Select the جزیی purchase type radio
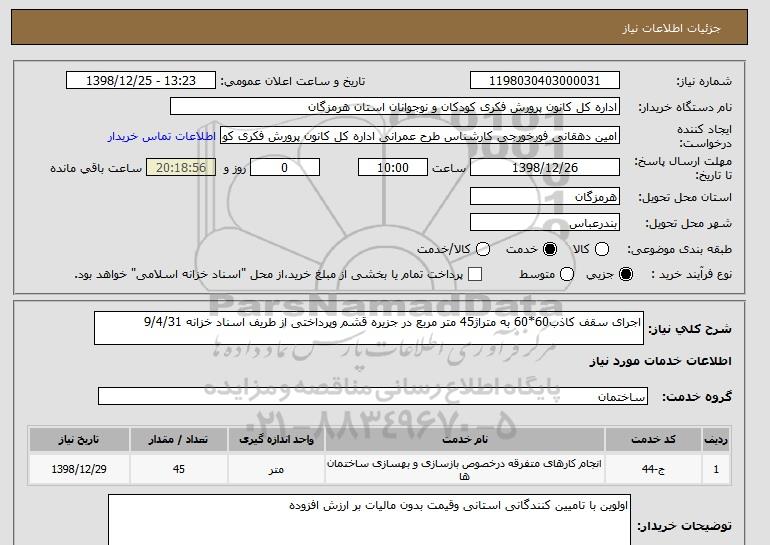Image resolution: width=770 pixels, height=545 pixels. (x=626, y=274)
